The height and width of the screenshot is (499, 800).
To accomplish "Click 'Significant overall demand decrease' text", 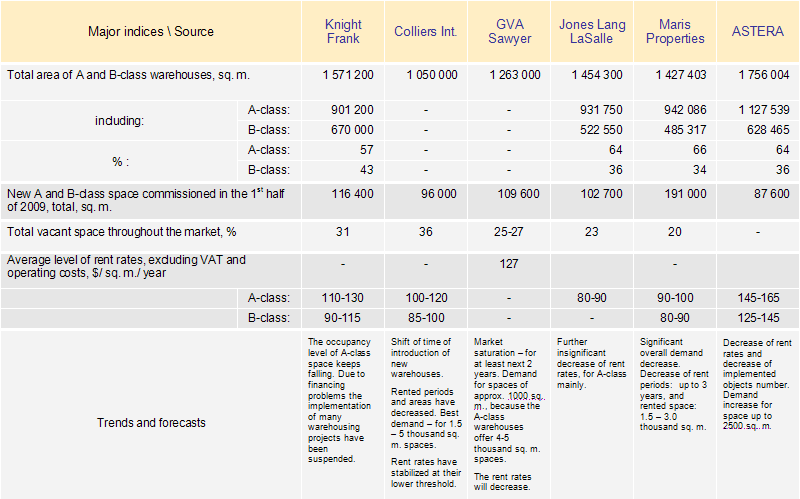I will 674,384.
